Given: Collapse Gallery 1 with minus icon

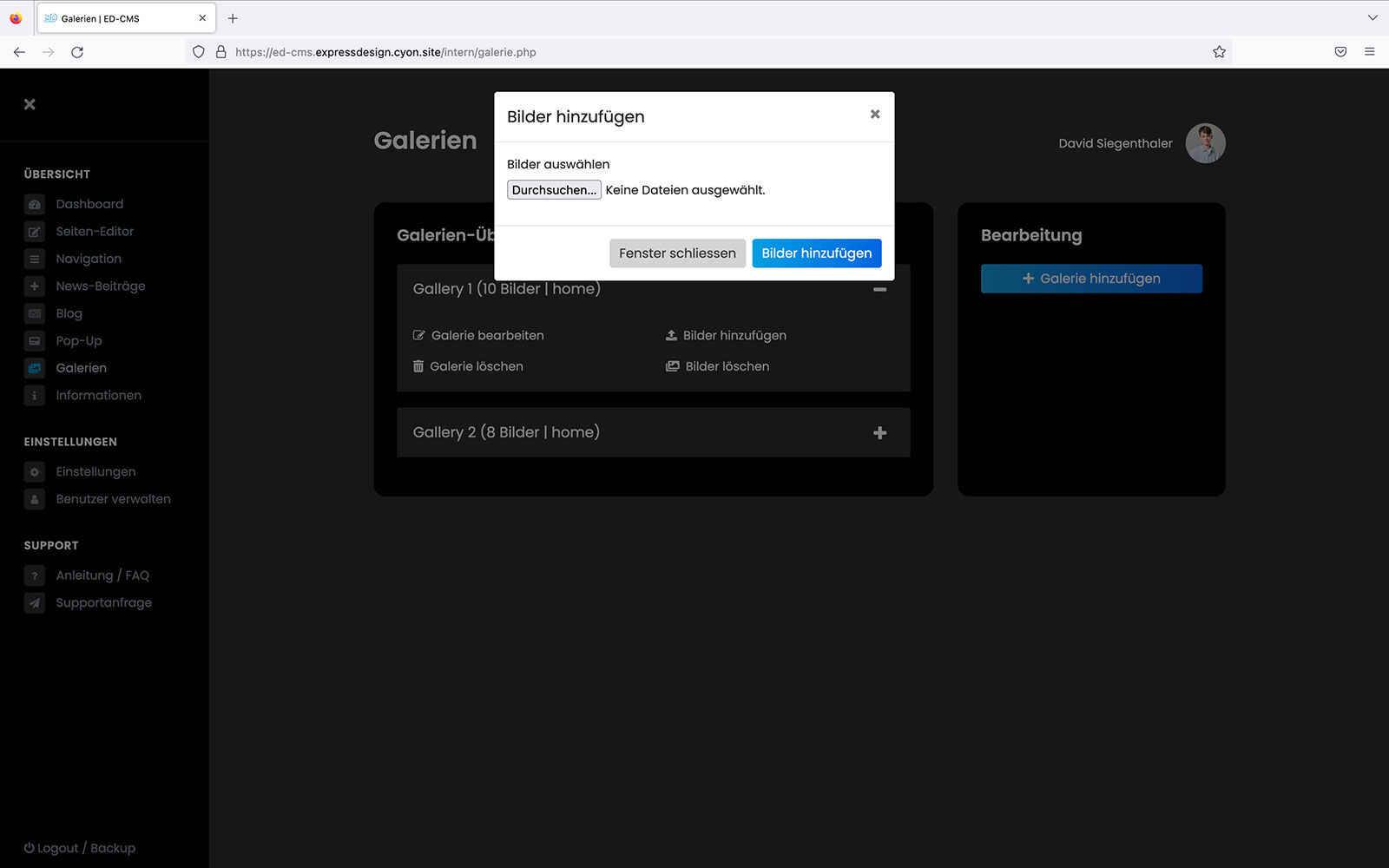Looking at the screenshot, I should tap(879, 289).
